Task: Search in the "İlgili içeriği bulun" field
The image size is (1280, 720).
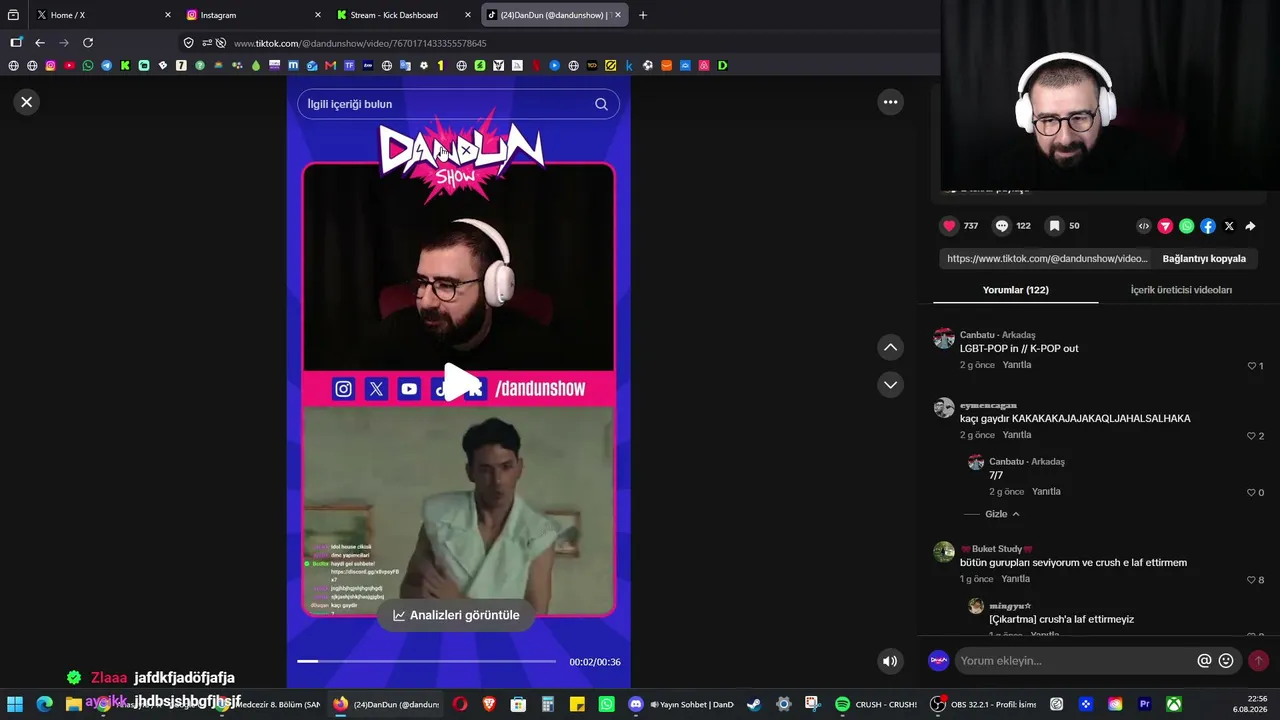Action: [458, 104]
